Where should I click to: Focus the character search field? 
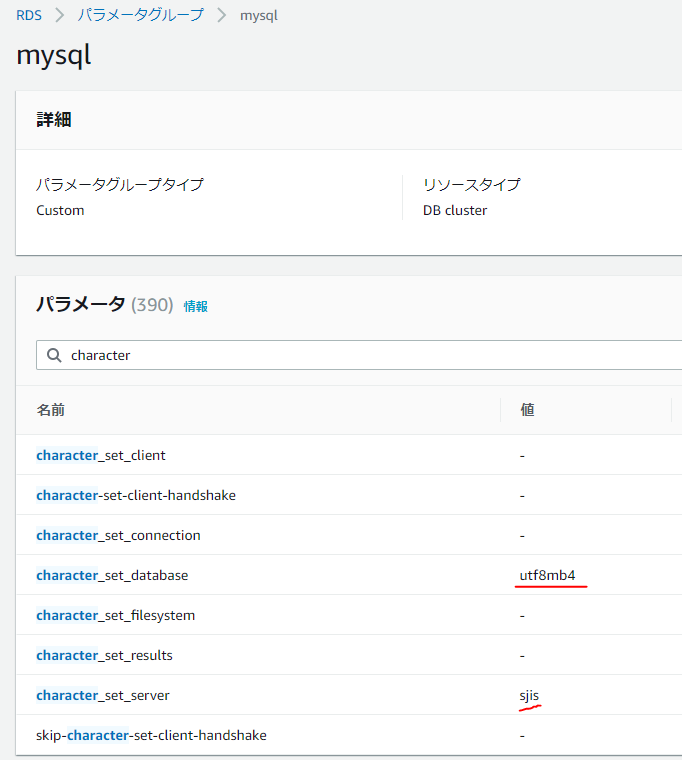[359, 355]
